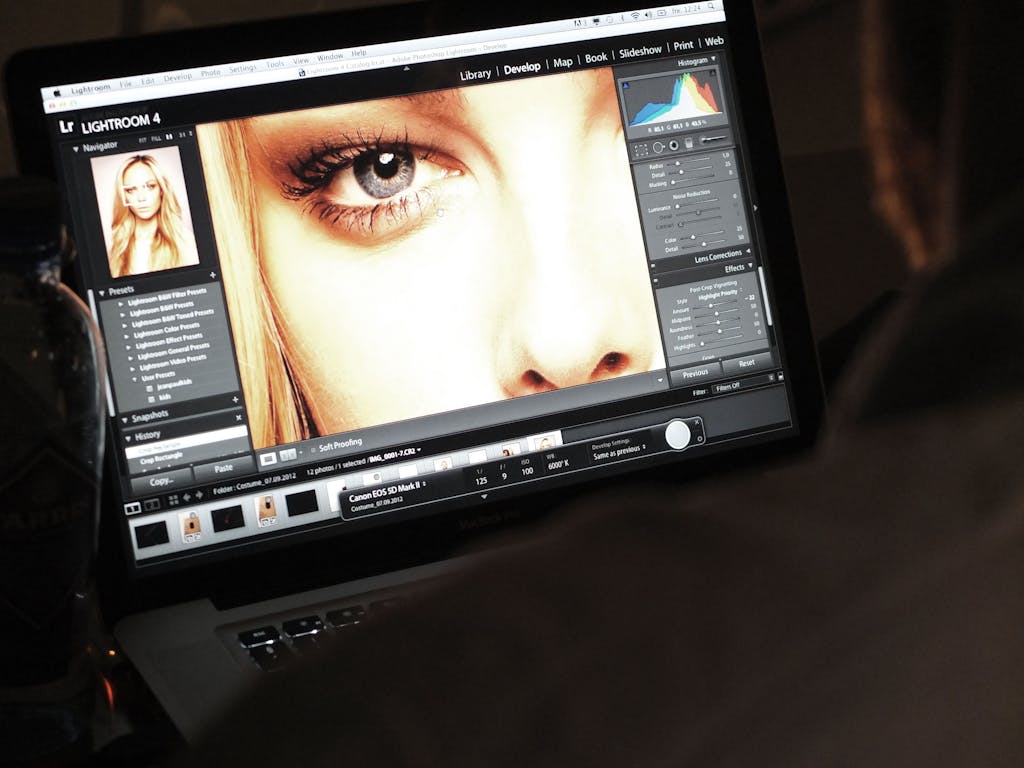Click plus icon to add new preset
This screenshot has height=768, width=1024.
point(212,275)
